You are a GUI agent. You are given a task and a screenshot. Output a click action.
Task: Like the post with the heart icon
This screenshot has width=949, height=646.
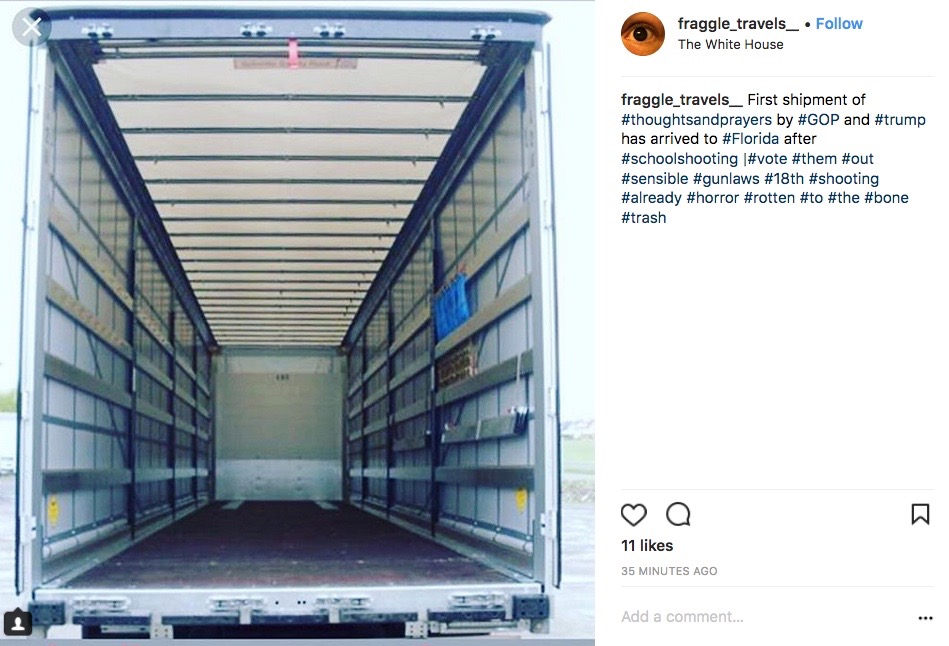pos(634,515)
